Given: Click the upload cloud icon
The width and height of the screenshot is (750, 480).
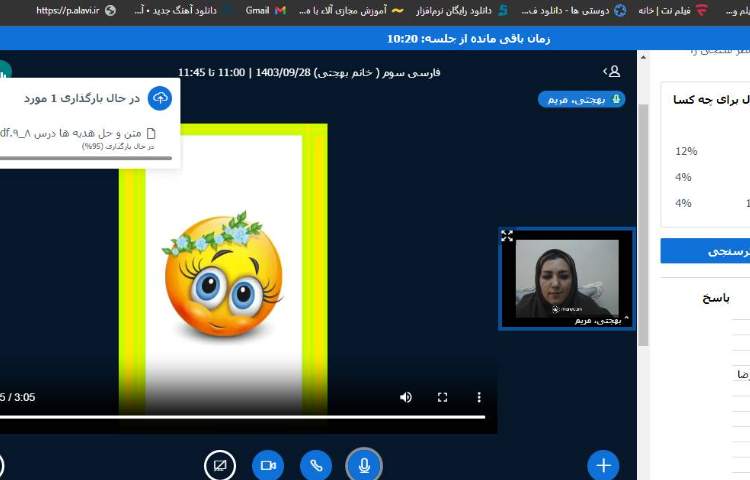Looking at the screenshot, I should [x=160, y=98].
